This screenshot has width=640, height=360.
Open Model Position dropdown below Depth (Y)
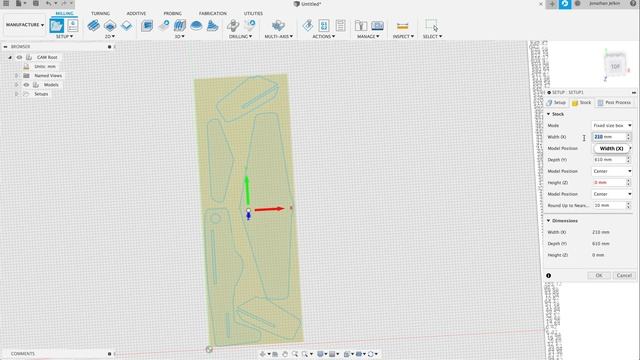612,171
